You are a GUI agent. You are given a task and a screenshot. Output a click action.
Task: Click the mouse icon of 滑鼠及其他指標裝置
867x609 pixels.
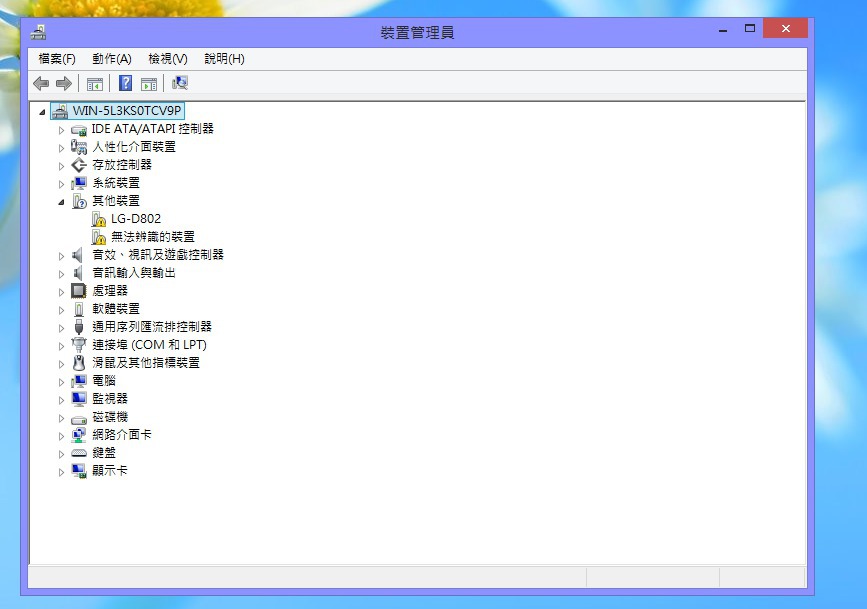[x=79, y=363]
